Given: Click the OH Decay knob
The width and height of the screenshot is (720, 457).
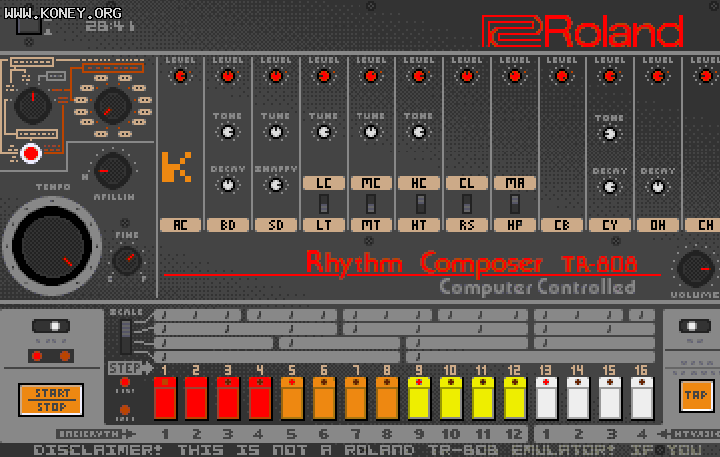Looking at the screenshot, I should click(x=658, y=187).
